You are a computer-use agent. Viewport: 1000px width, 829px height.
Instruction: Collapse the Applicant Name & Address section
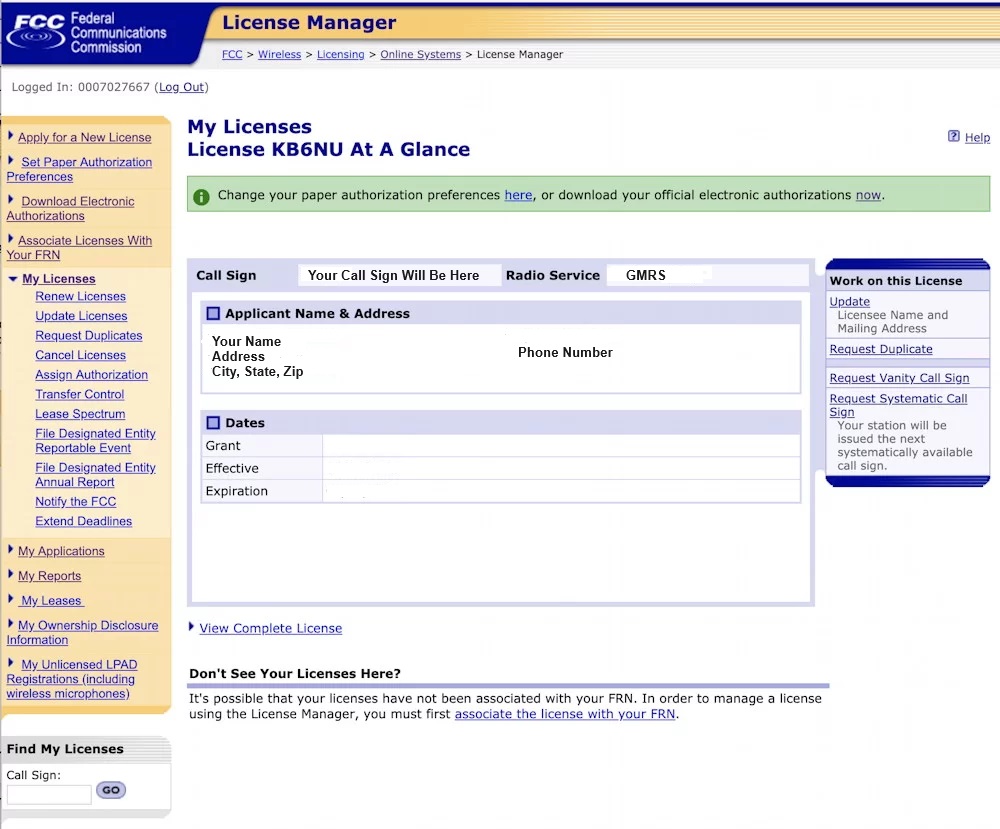(213, 314)
